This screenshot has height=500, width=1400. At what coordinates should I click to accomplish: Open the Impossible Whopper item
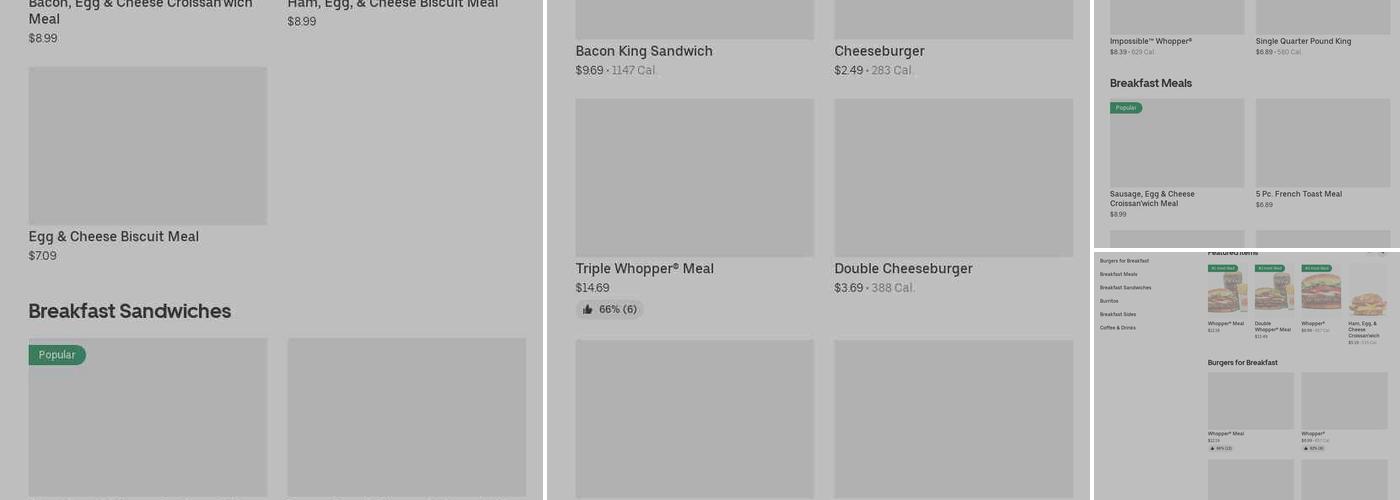(x=1150, y=41)
